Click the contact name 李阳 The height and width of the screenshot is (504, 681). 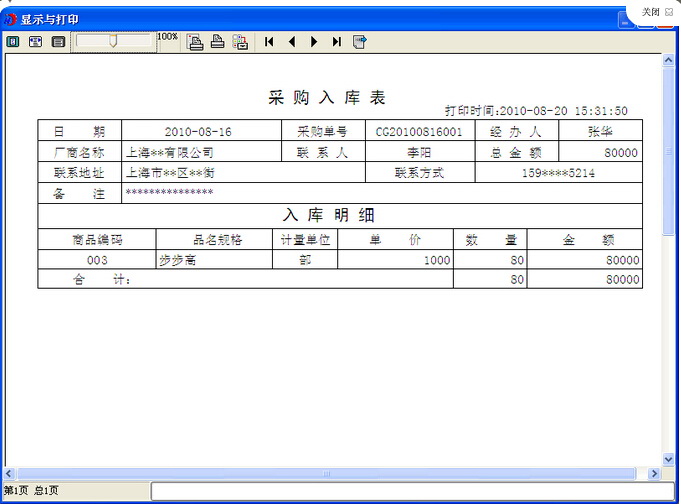coord(419,153)
